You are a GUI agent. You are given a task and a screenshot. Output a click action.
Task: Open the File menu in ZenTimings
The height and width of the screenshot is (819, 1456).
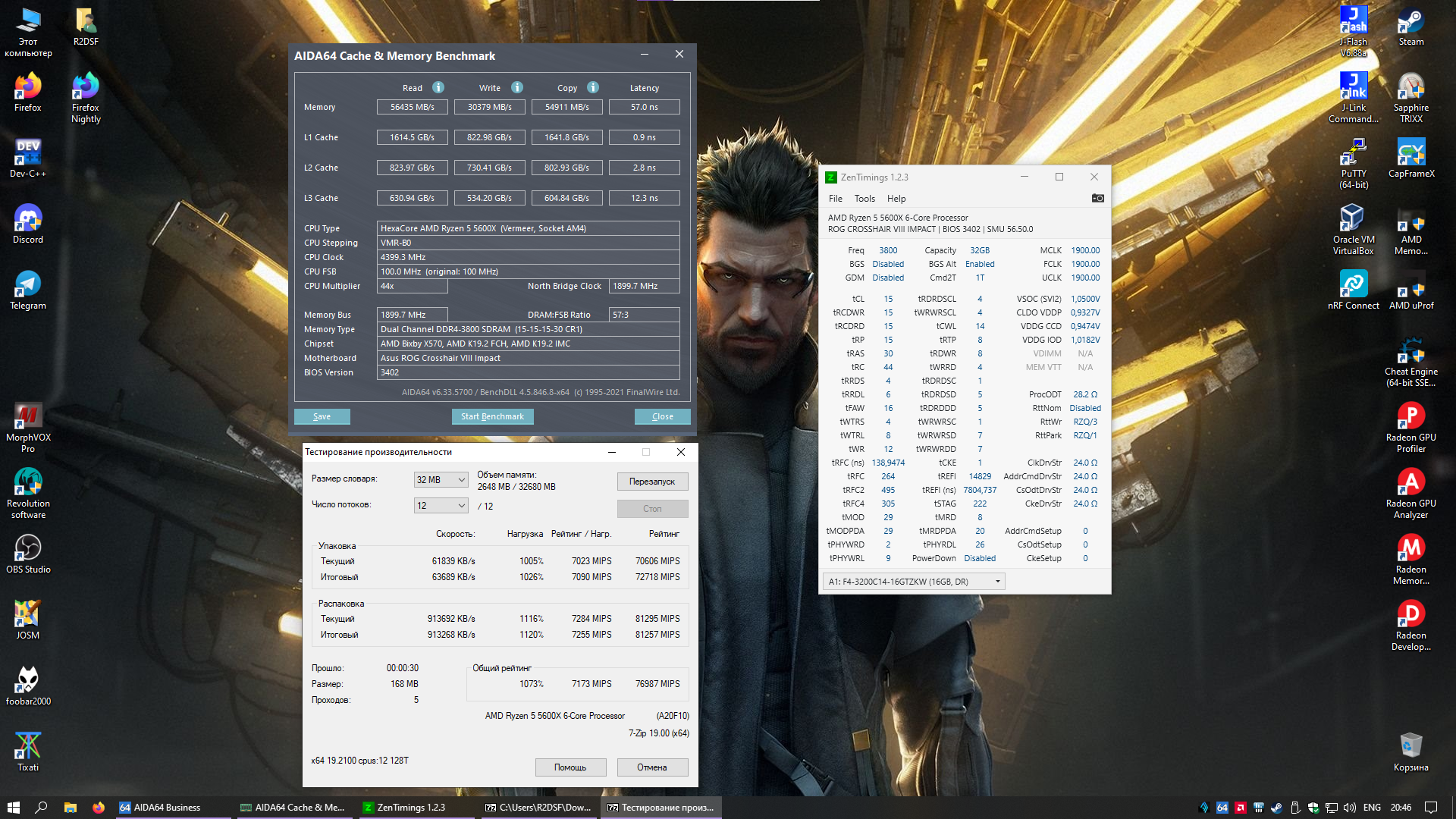(836, 199)
